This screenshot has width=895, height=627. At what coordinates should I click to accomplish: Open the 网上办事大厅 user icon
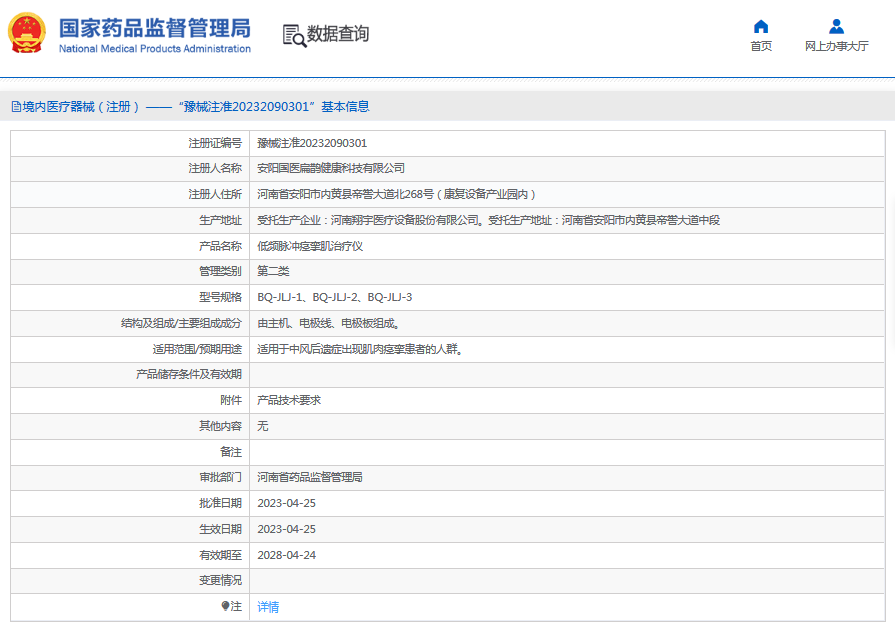point(836,26)
